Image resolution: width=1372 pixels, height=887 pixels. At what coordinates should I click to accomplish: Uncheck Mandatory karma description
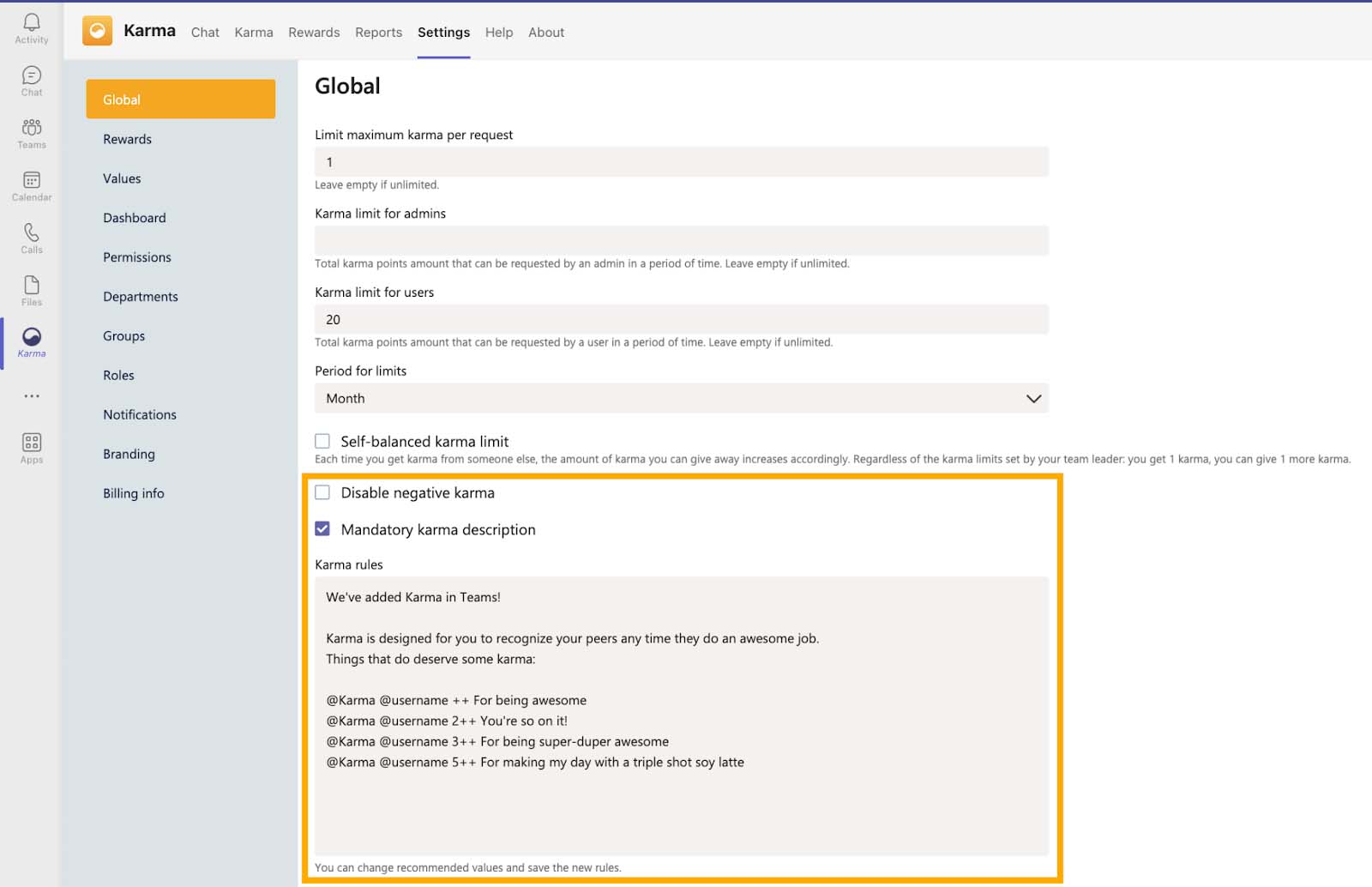(x=322, y=529)
